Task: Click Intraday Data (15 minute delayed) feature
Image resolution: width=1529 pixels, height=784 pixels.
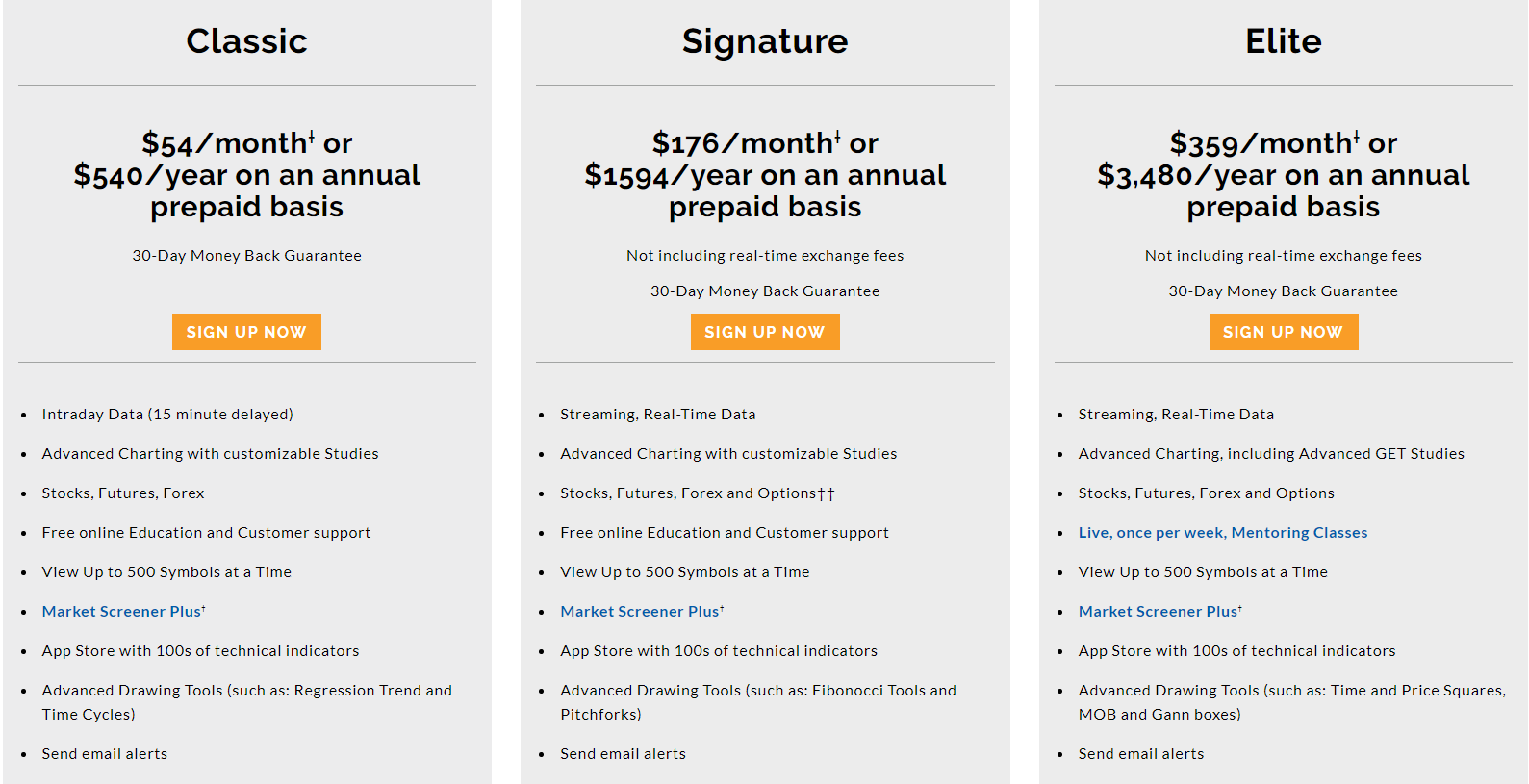Action: pyautogui.click(x=167, y=414)
